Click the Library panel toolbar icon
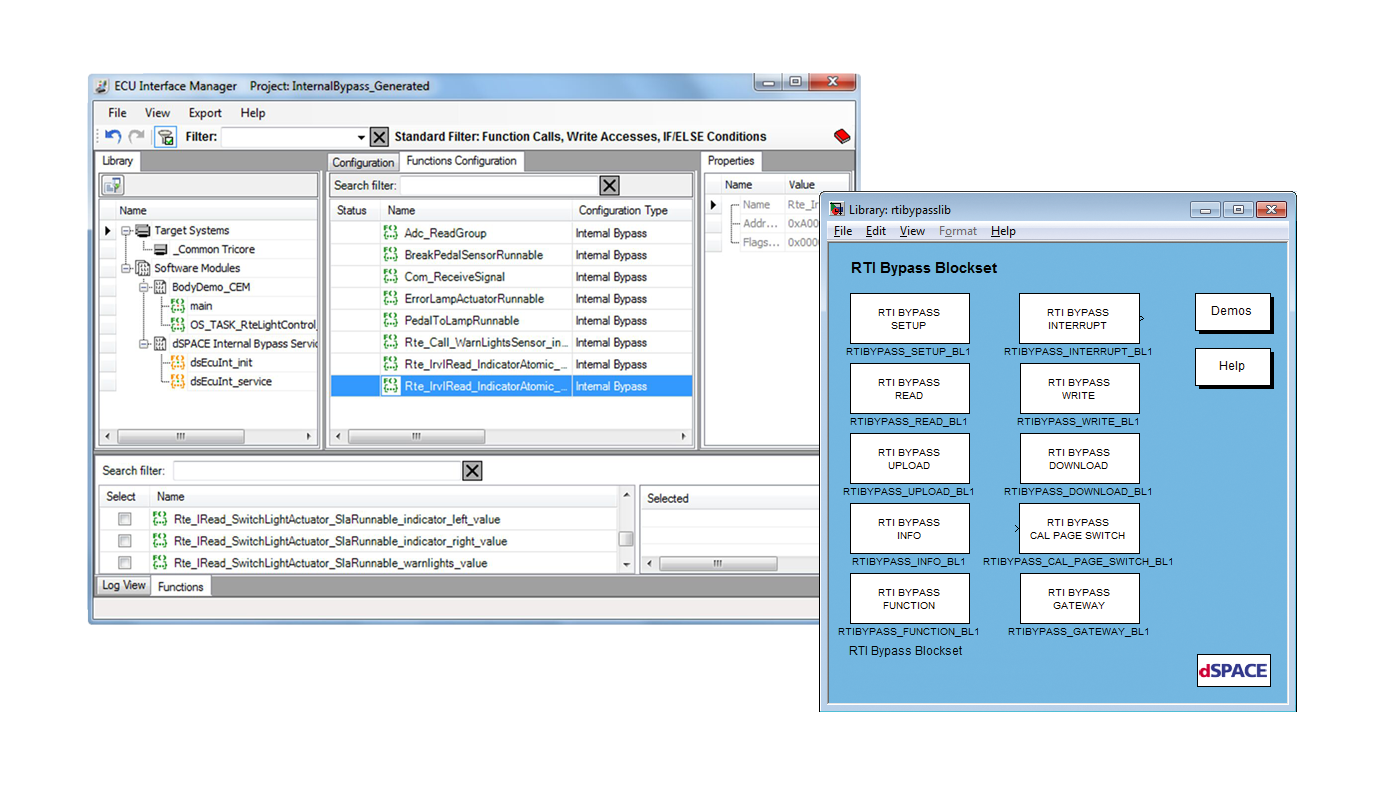 (x=112, y=185)
